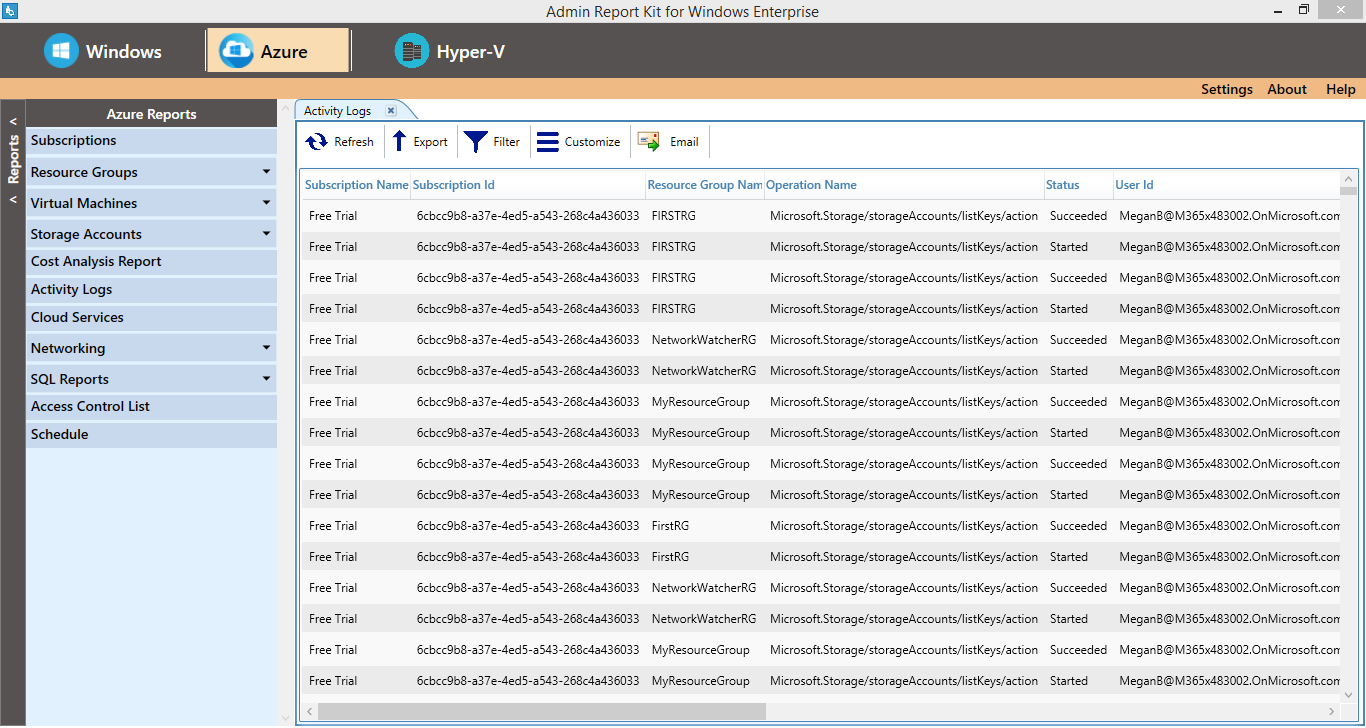1366x728 pixels.
Task: Click the Export up-arrow icon
Action: point(399,141)
